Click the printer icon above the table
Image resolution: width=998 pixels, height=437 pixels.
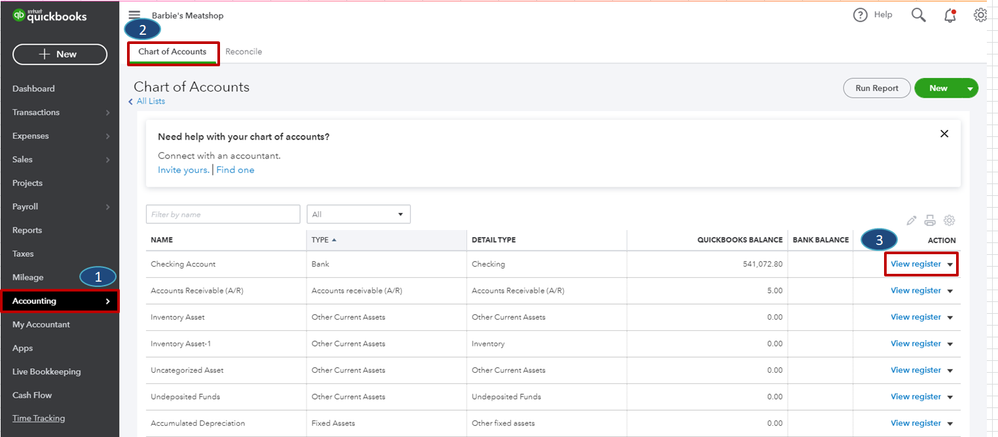pyautogui.click(x=930, y=221)
